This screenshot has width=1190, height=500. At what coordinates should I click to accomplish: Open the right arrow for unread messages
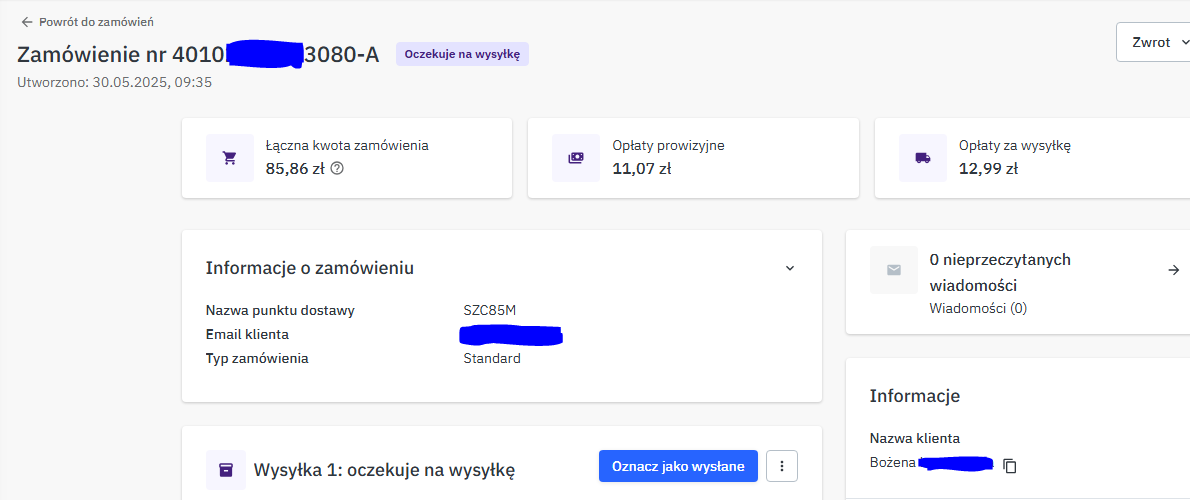pos(1174,270)
